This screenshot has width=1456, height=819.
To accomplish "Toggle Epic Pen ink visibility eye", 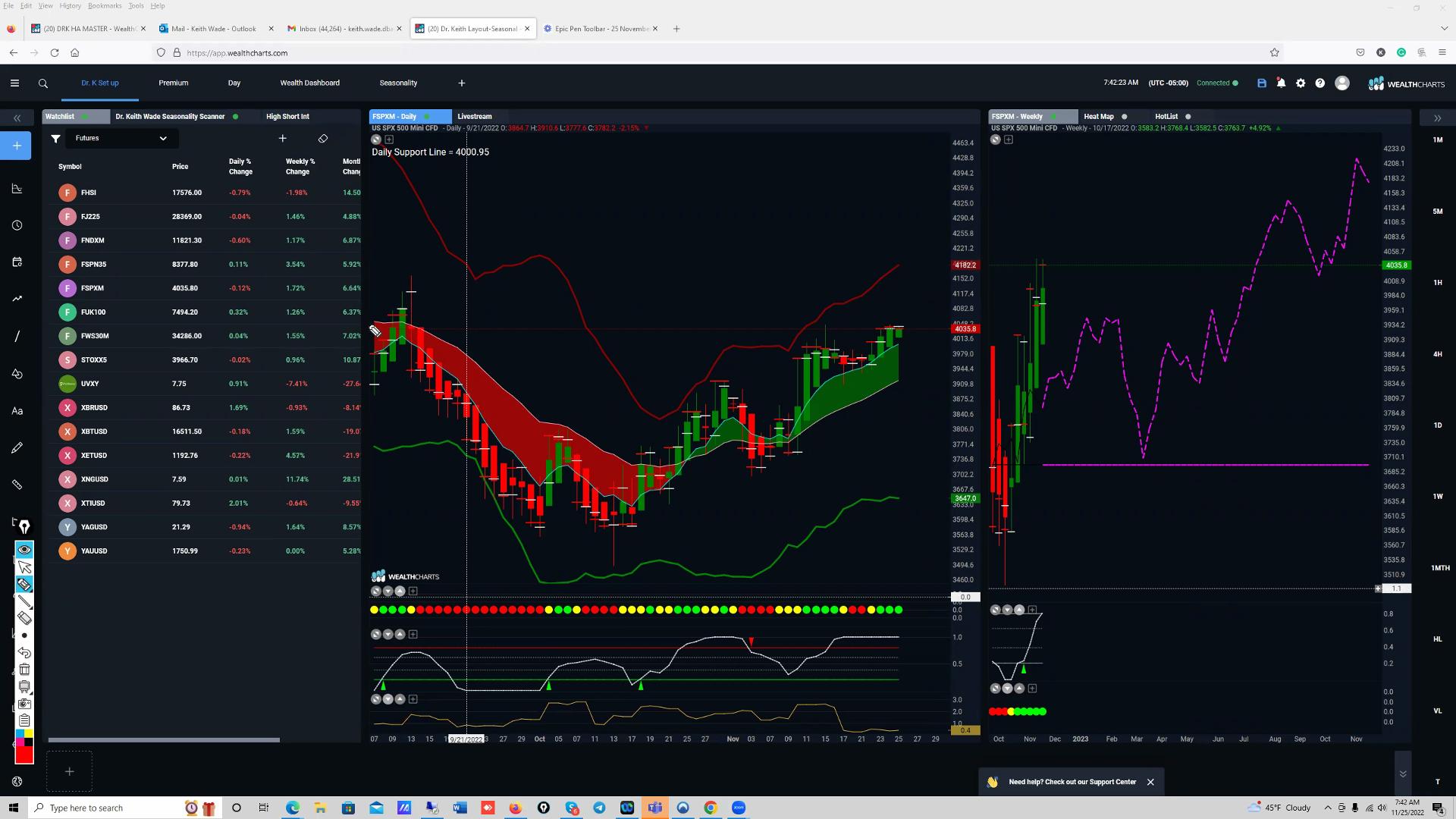I will coord(24,550).
